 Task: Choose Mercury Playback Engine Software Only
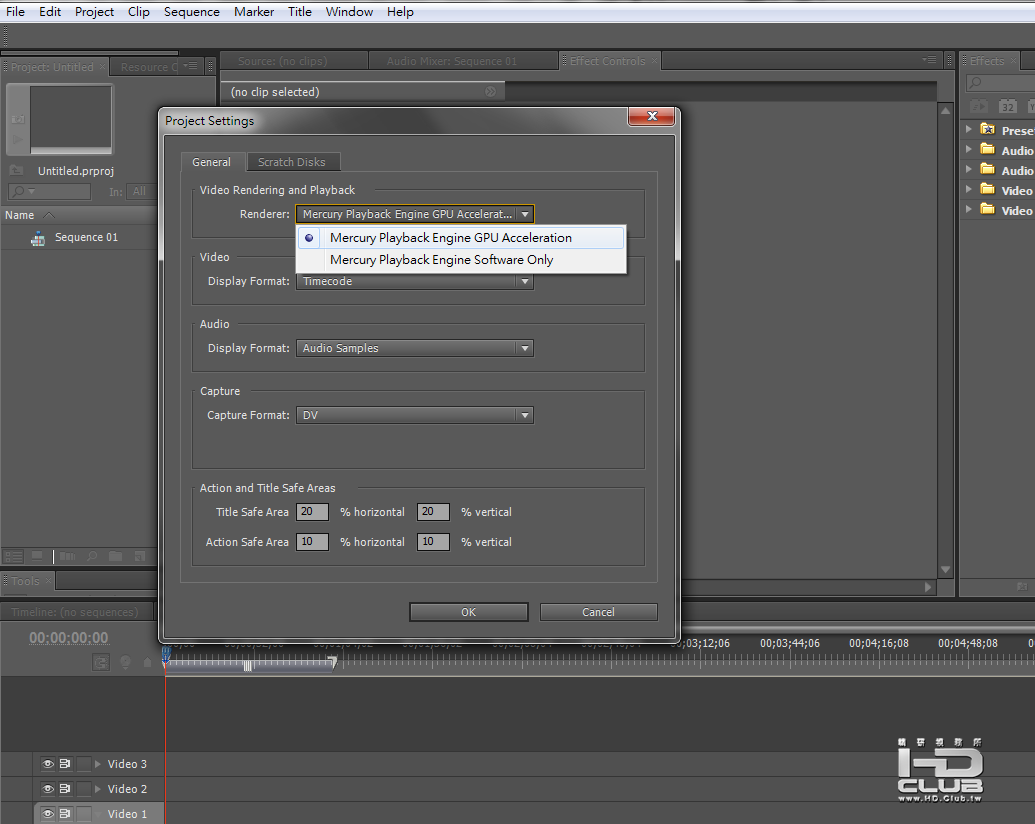461,260
